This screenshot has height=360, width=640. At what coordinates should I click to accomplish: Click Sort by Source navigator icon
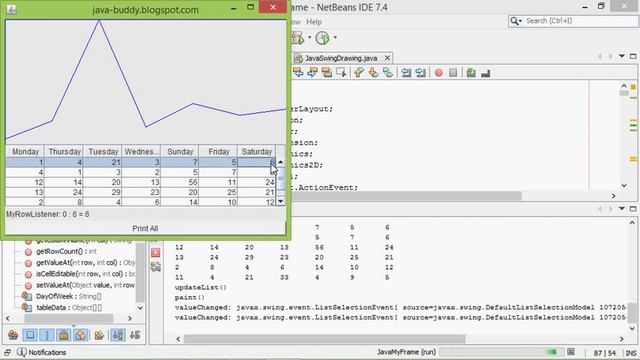tap(135, 335)
